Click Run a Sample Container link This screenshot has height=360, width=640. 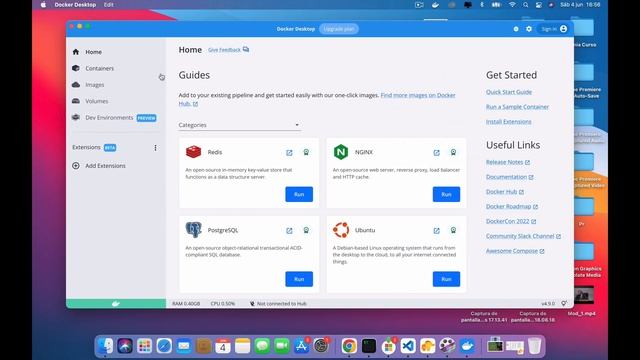point(517,107)
